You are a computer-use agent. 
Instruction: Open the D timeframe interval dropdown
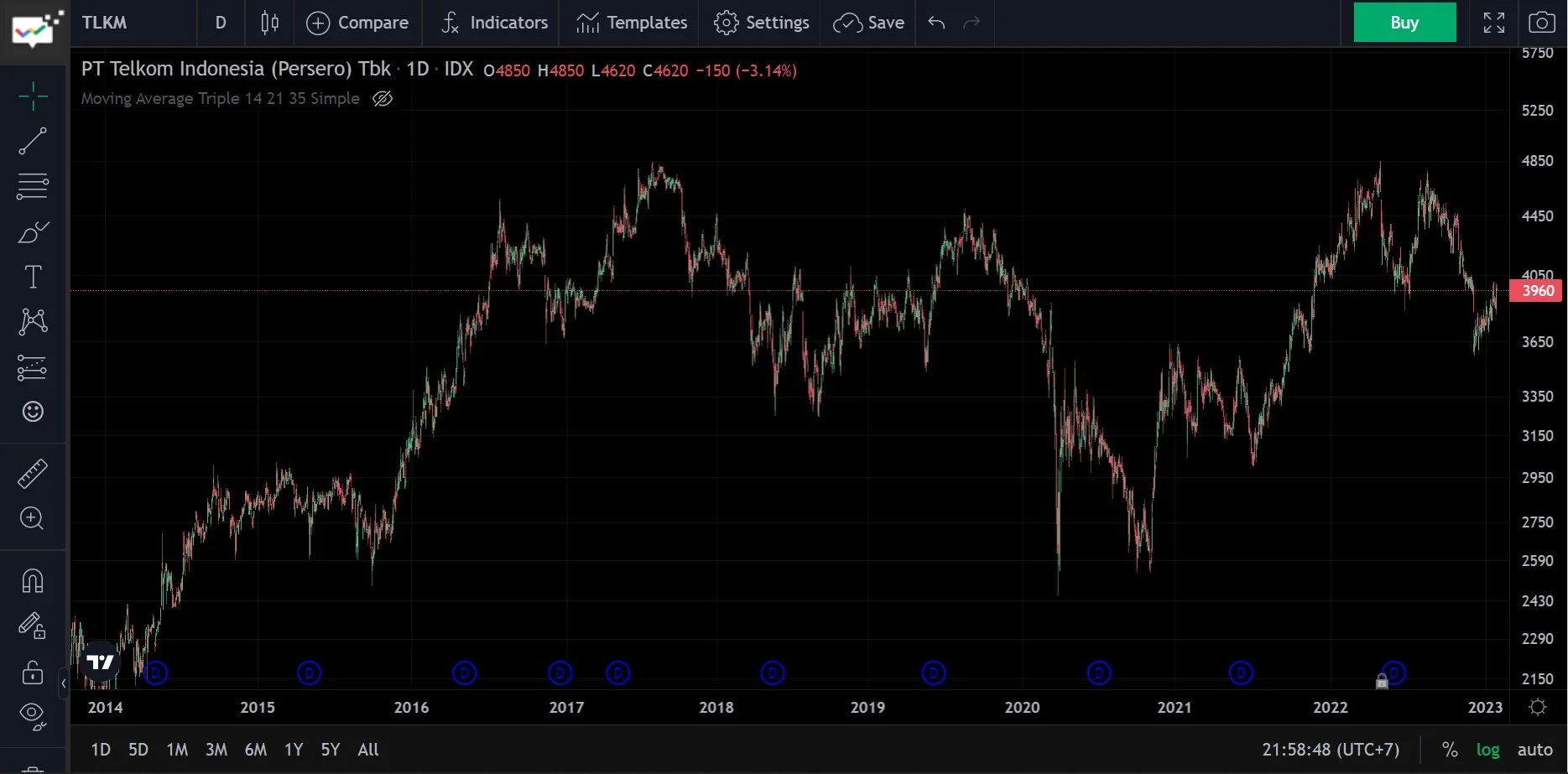(221, 23)
